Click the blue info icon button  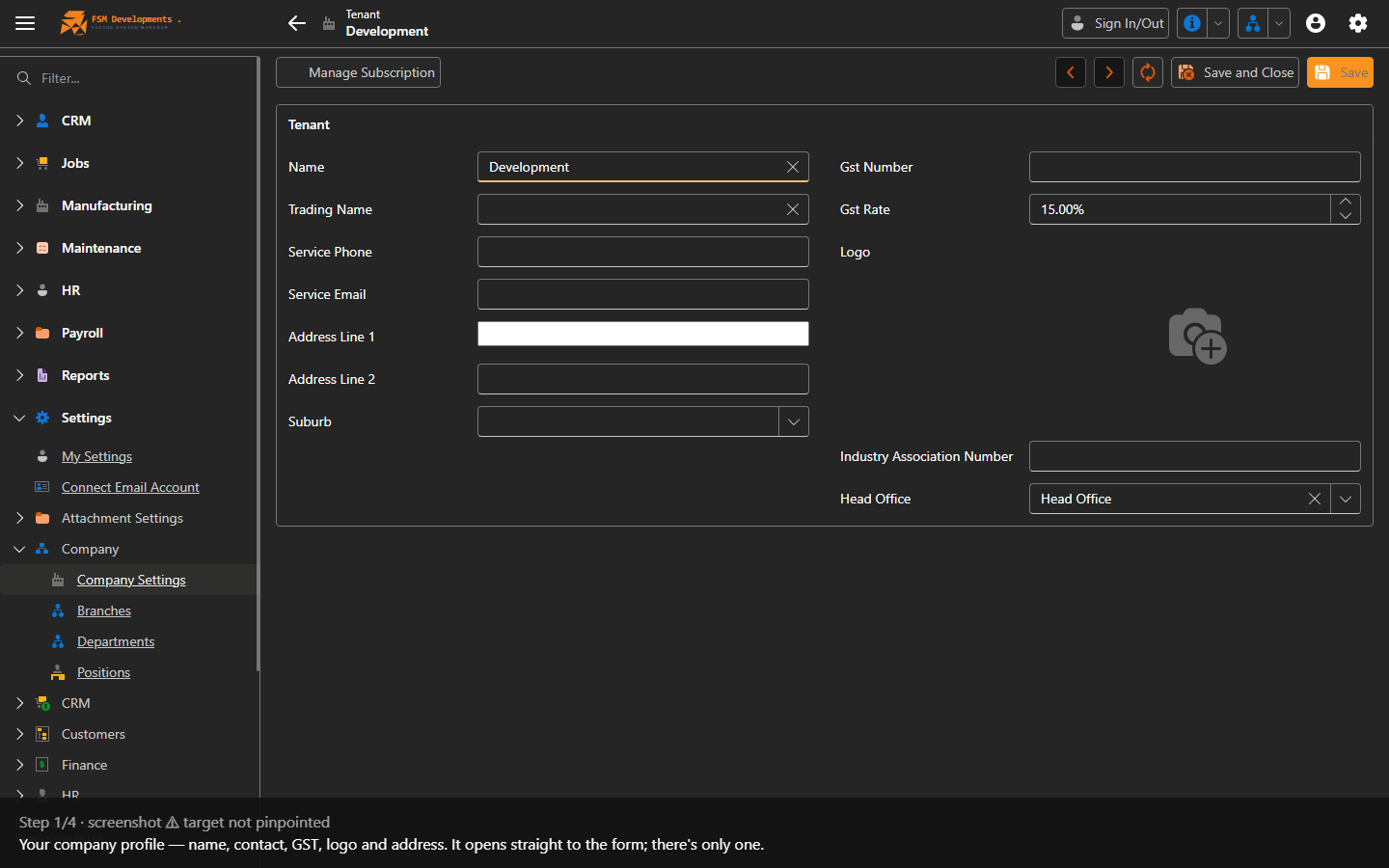(x=1192, y=23)
